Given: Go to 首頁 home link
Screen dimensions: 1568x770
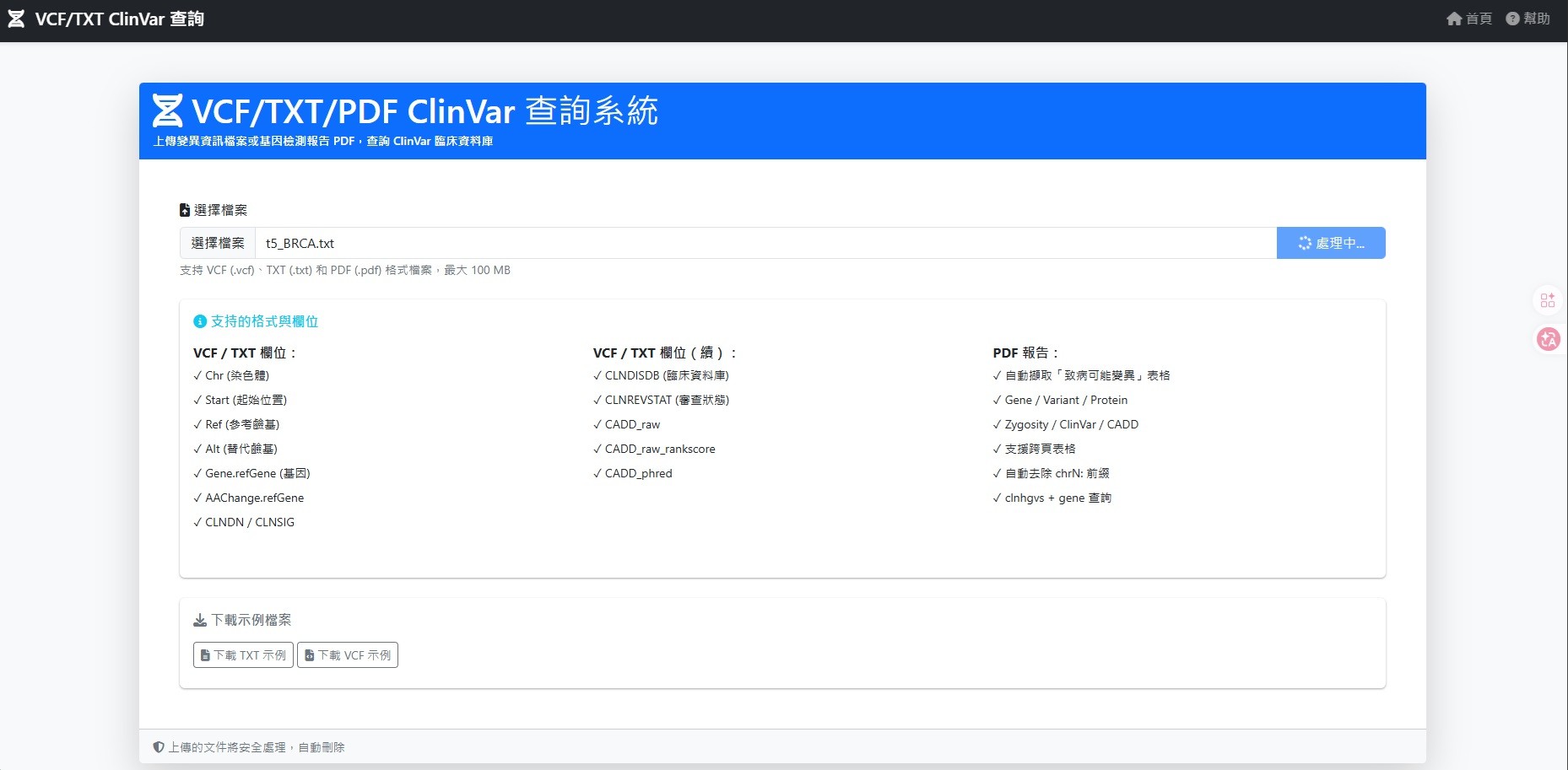Looking at the screenshot, I should click(1469, 19).
